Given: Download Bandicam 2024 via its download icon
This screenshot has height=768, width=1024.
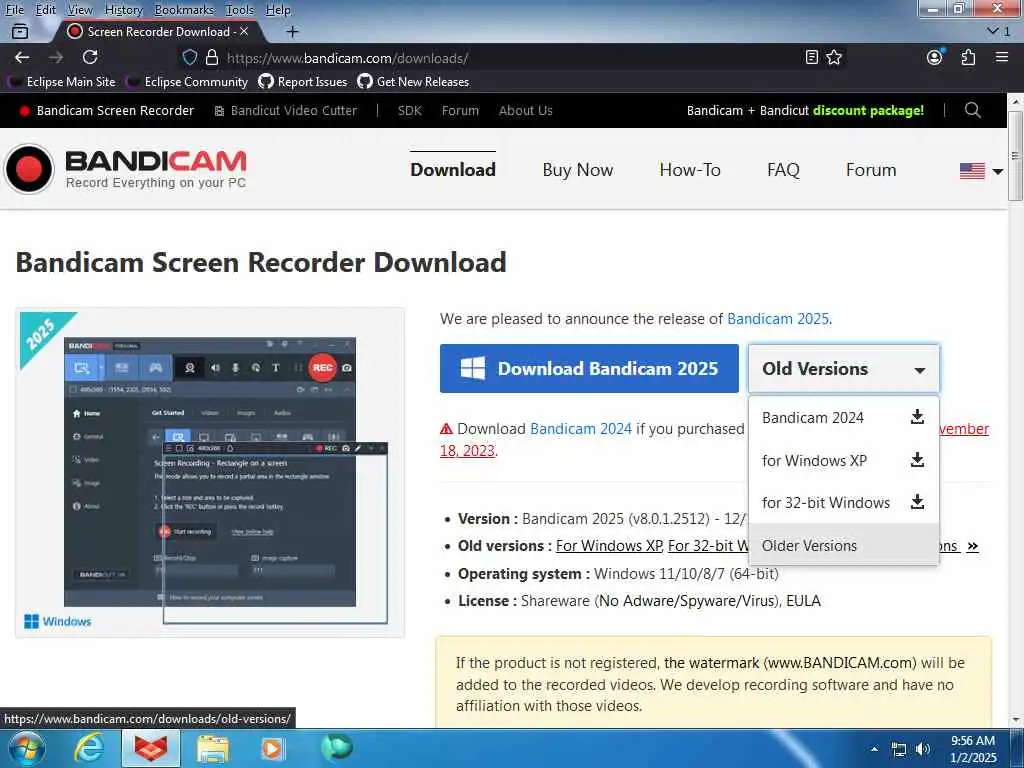Looking at the screenshot, I should (x=917, y=417).
